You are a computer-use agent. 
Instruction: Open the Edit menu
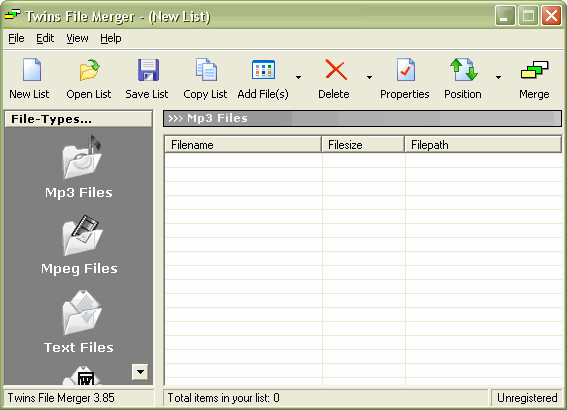pos(45,38)
